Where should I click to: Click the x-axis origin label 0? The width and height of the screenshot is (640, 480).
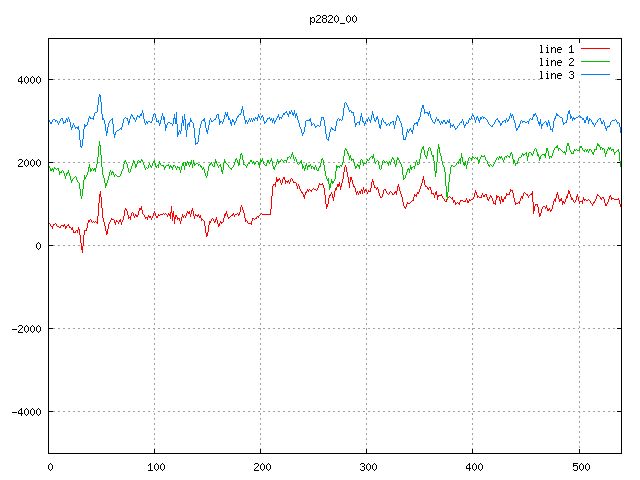[50, 467]
